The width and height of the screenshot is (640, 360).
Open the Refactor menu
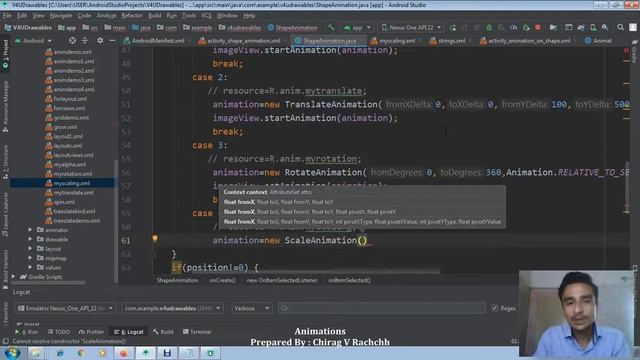click(132, 16)
